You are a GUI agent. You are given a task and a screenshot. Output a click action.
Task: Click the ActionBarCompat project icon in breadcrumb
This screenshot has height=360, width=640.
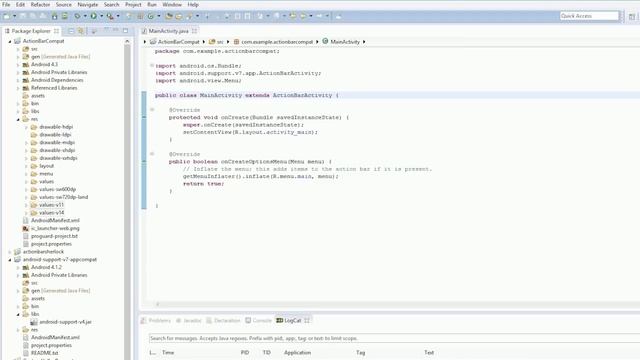(x=153, y=42)
